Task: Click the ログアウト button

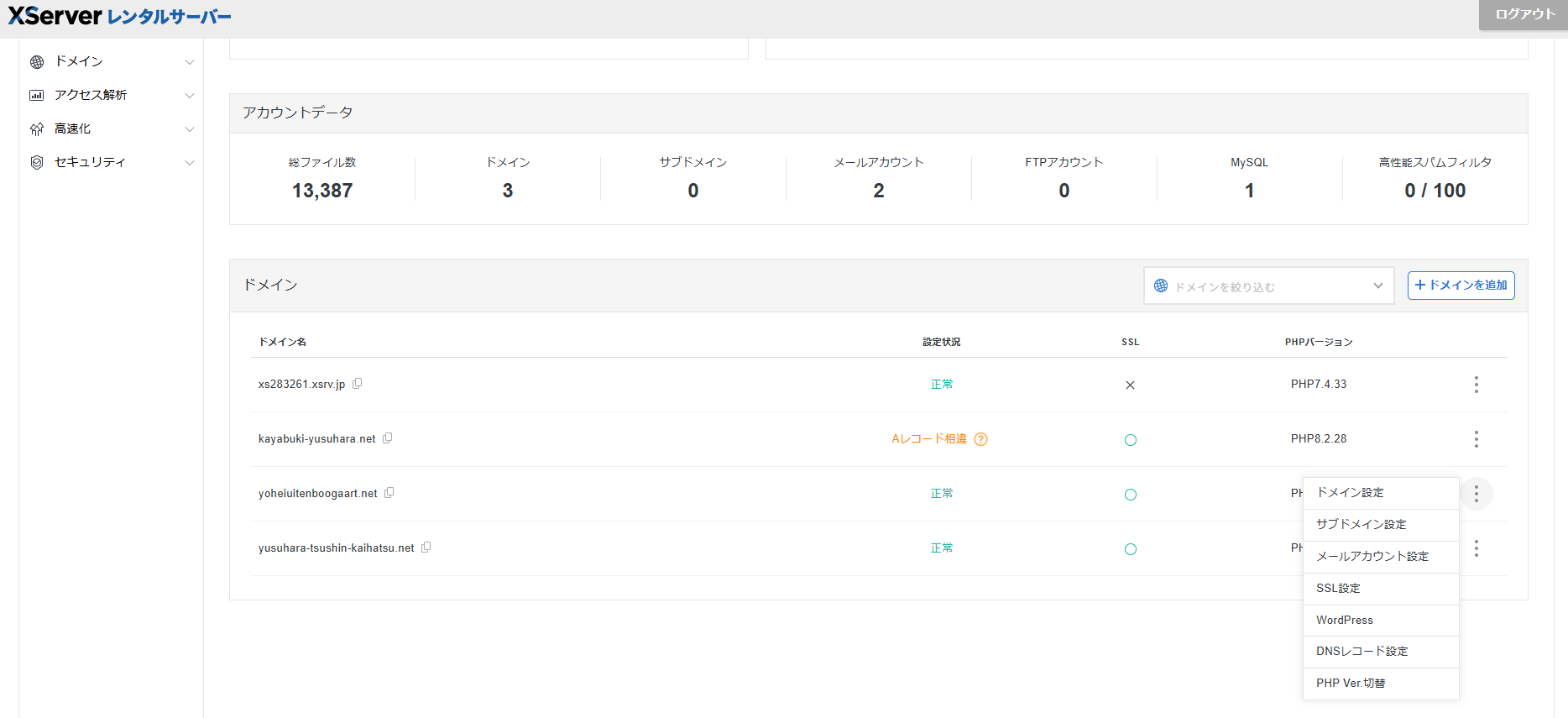Action: 1524,14
